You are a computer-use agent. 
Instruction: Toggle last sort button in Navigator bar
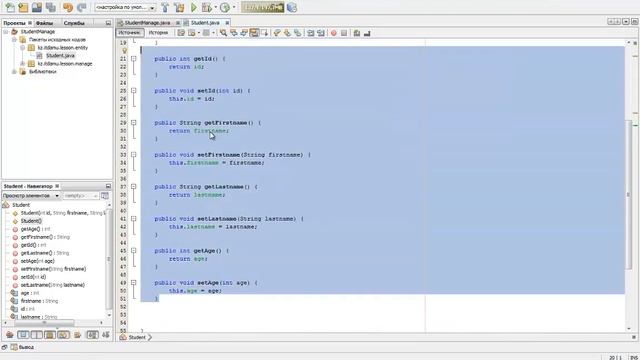[x=106, y=335]
